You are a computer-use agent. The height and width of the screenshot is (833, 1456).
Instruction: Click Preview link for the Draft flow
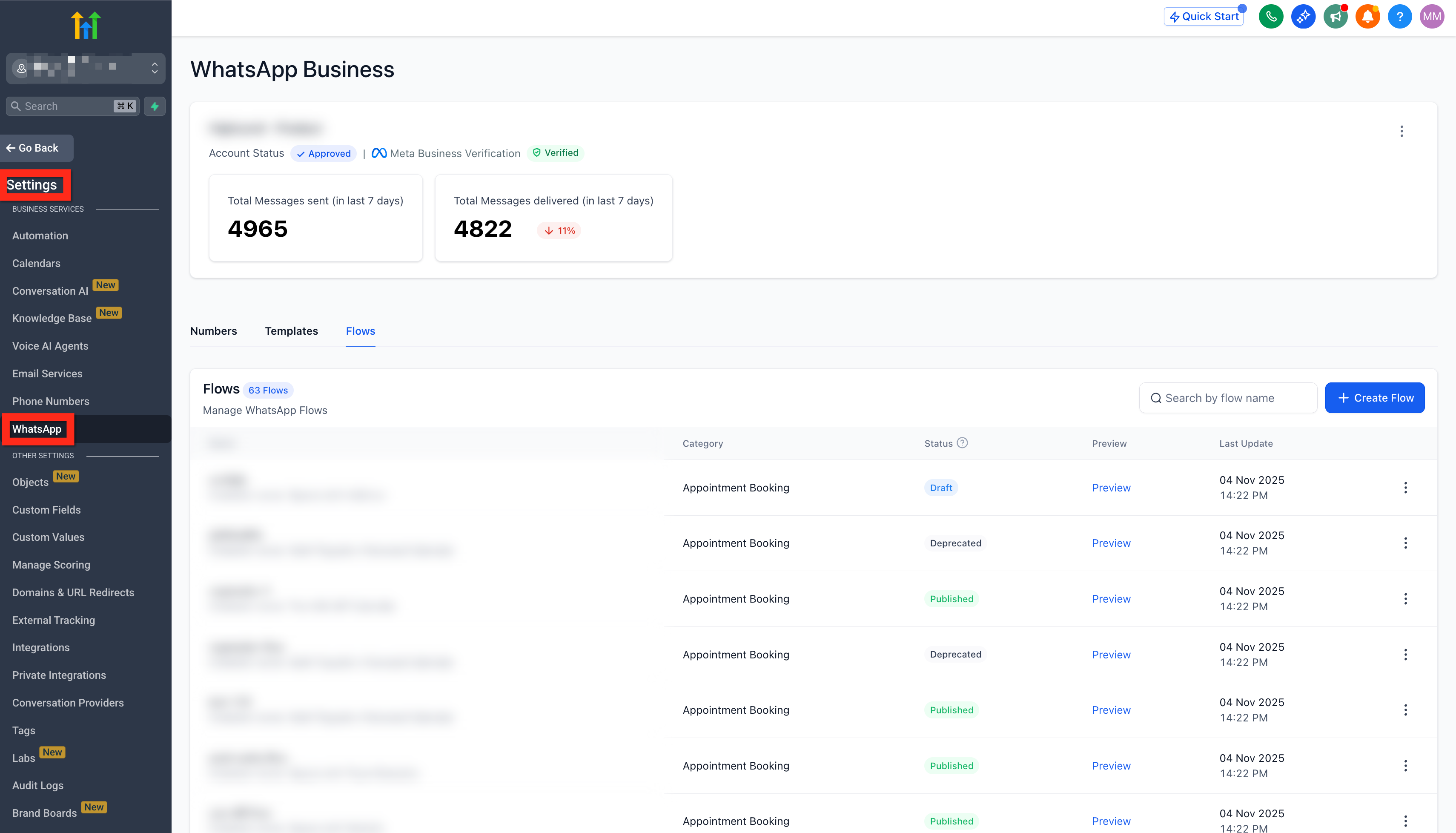1111,488
